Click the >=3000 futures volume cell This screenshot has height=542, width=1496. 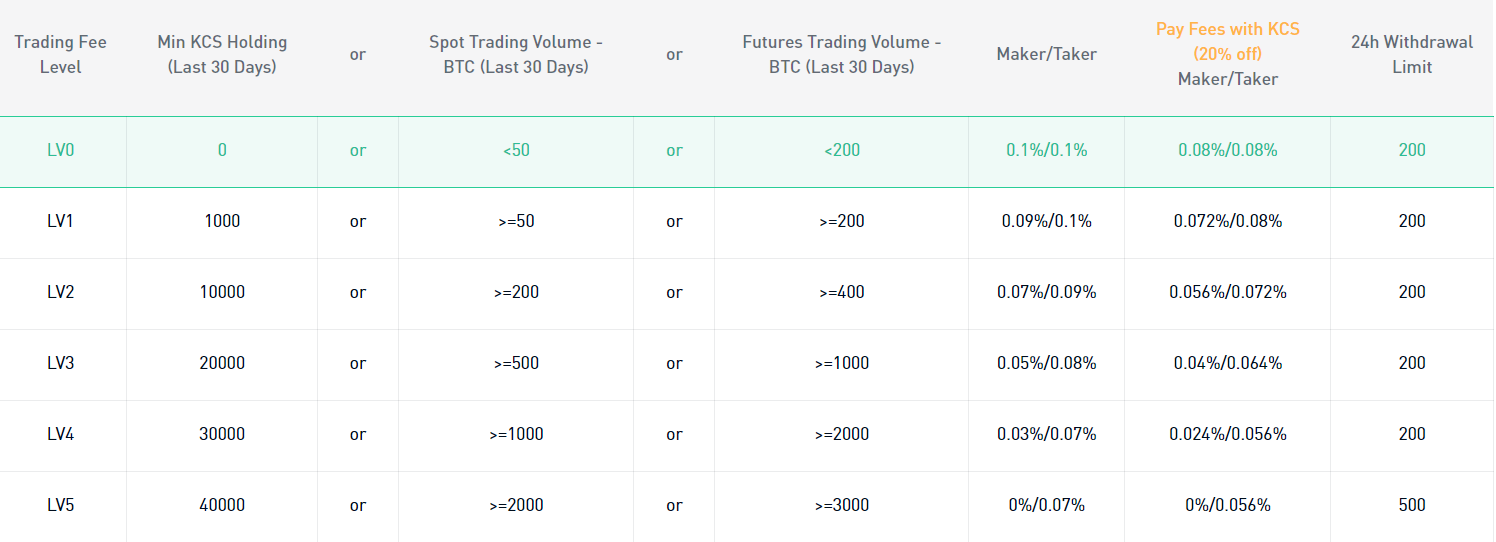click(x=842, y=505)
